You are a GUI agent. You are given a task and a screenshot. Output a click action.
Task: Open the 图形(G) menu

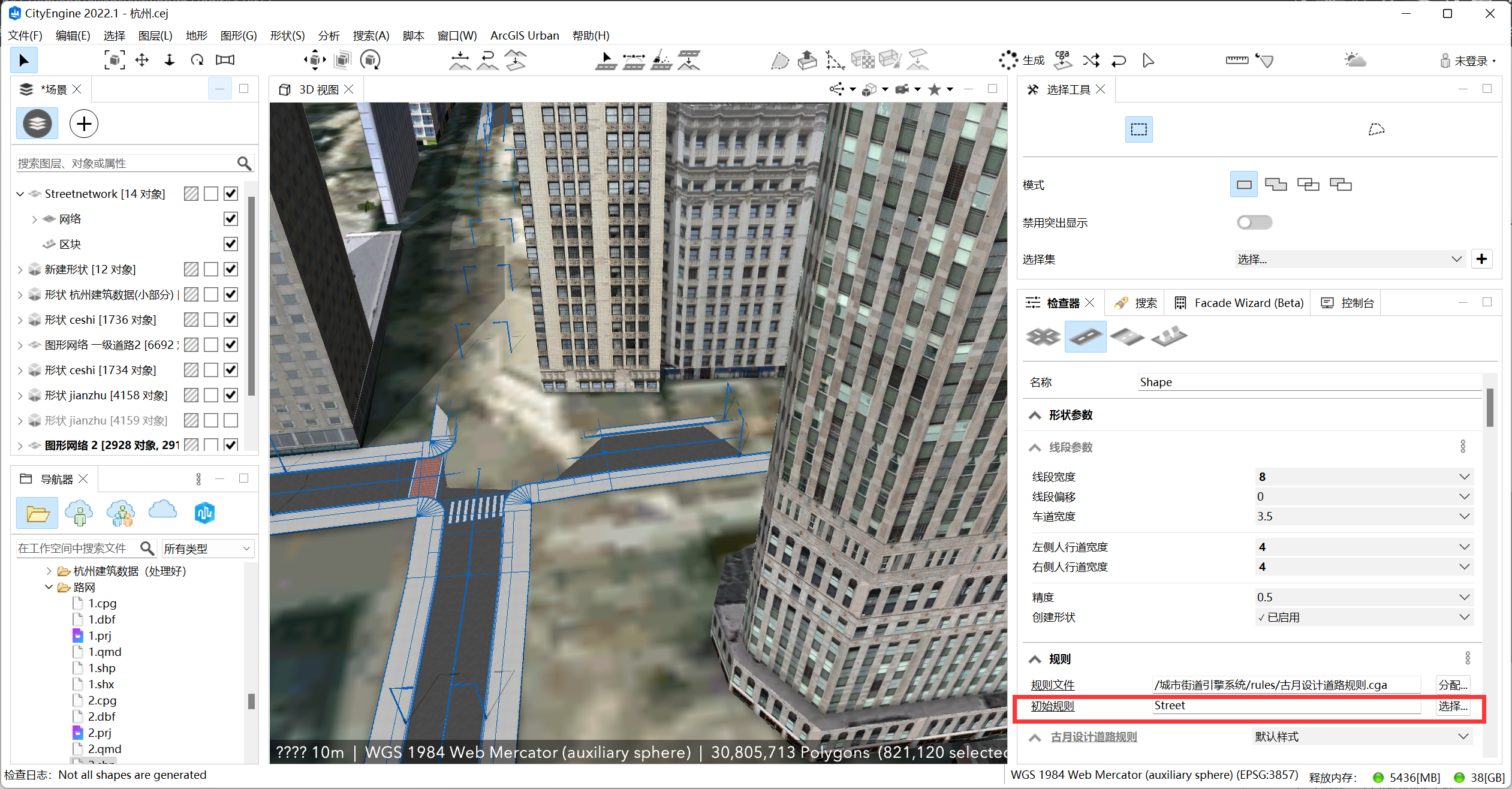tap(238, 35)
